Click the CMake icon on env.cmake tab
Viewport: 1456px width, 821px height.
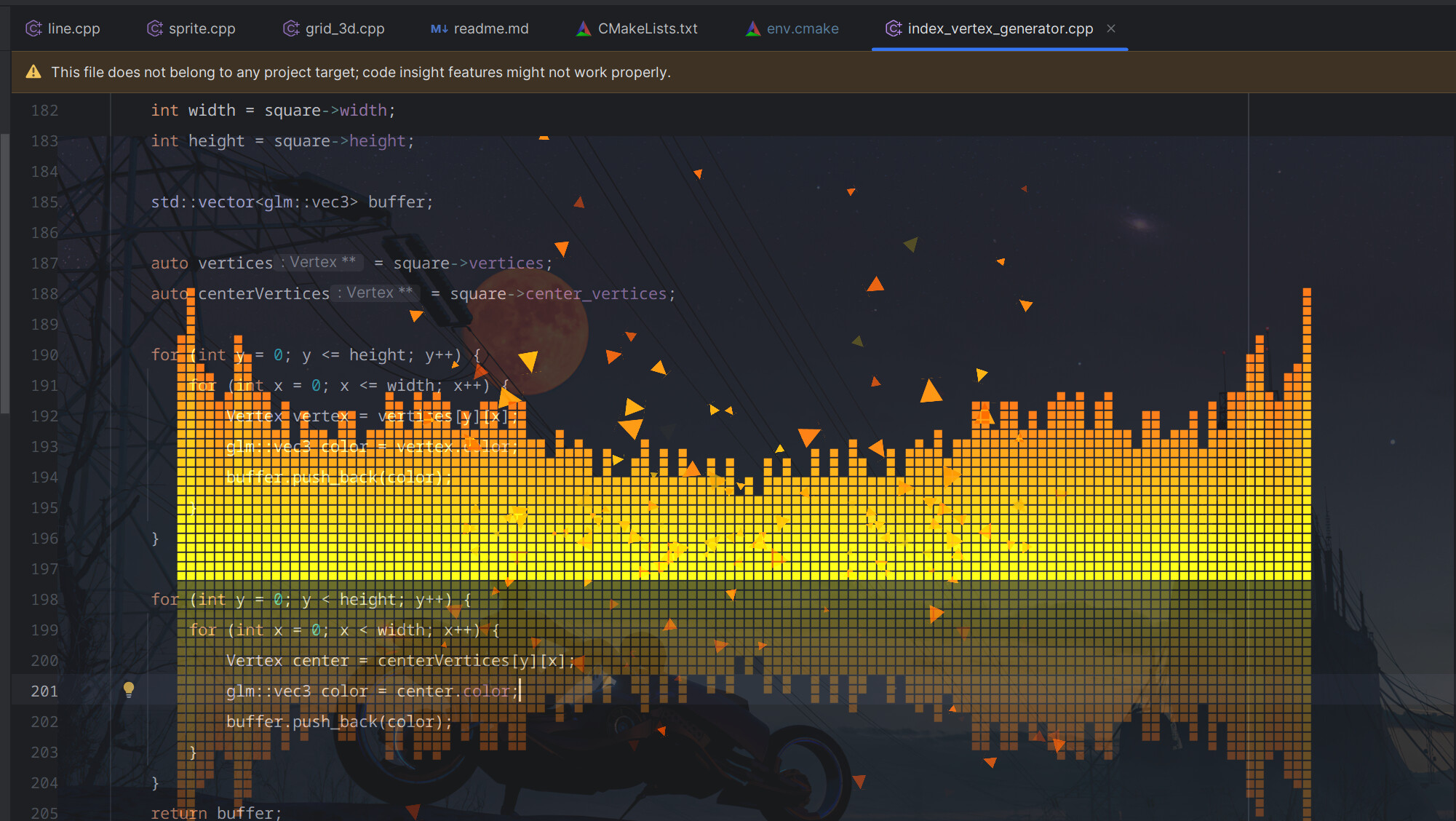click(x=752, y=28)
